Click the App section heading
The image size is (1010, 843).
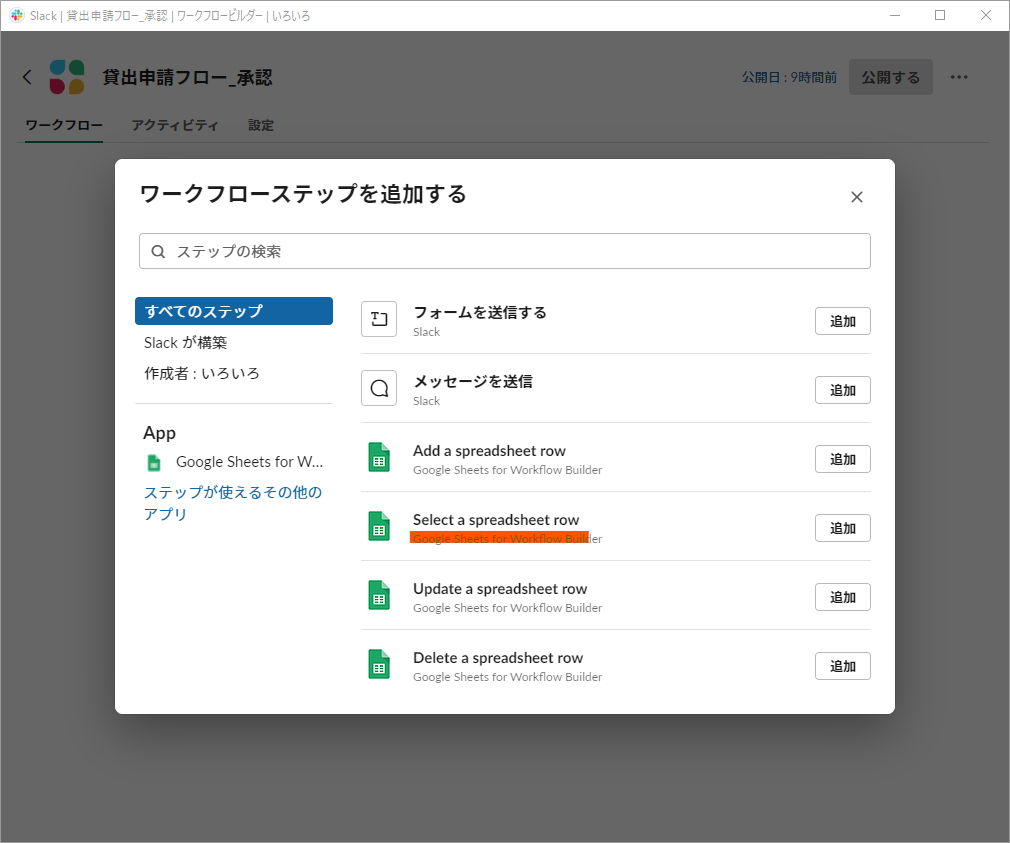pos(159,433)
